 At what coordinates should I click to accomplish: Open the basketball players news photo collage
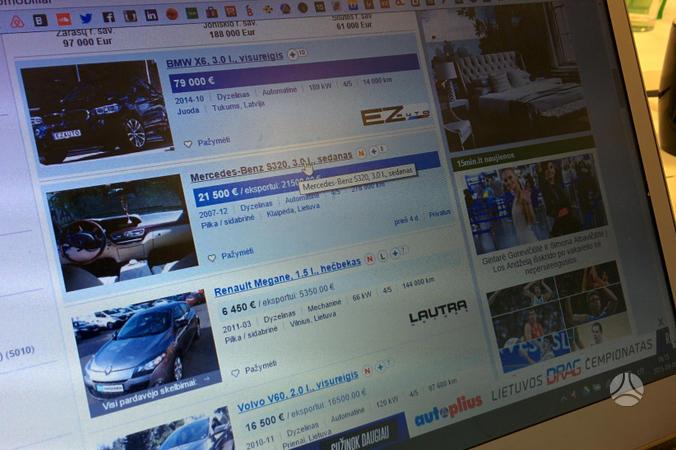(560, 317)
